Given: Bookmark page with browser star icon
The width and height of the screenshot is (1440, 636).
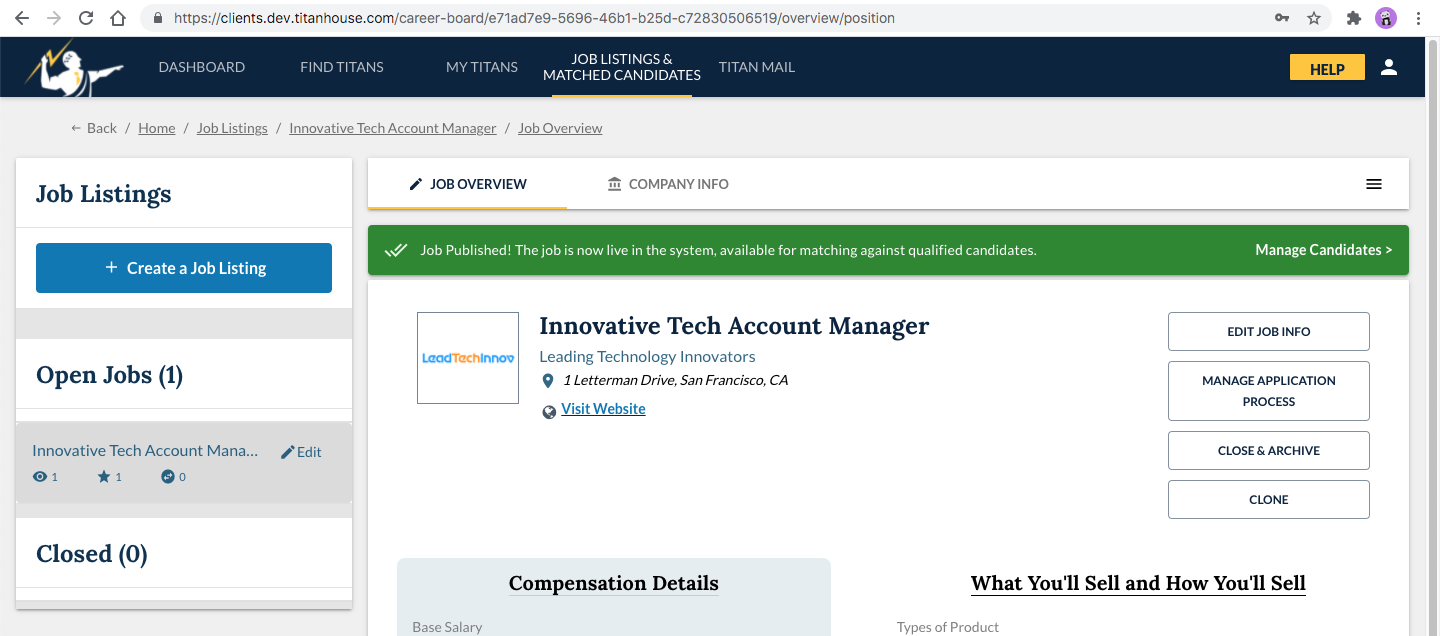Looking at the screenshot, I should (1314, 18).
